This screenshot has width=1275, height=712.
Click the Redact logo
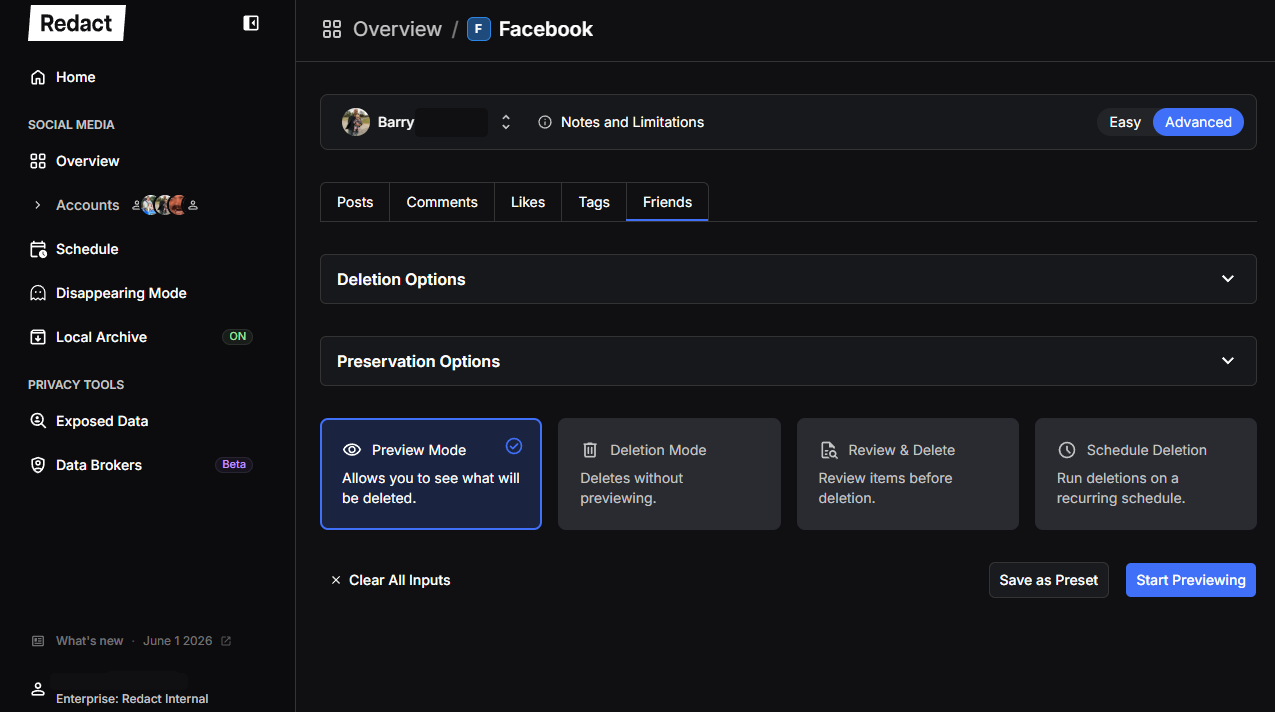point(76,23)
